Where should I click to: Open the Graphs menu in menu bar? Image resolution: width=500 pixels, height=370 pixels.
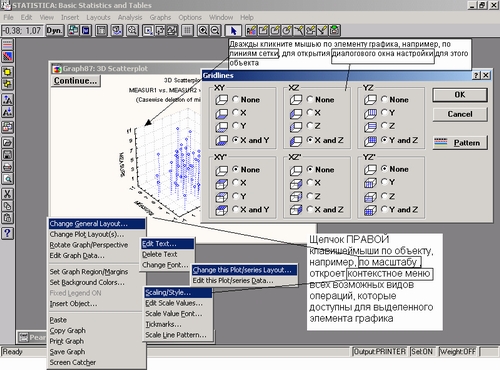160,17
